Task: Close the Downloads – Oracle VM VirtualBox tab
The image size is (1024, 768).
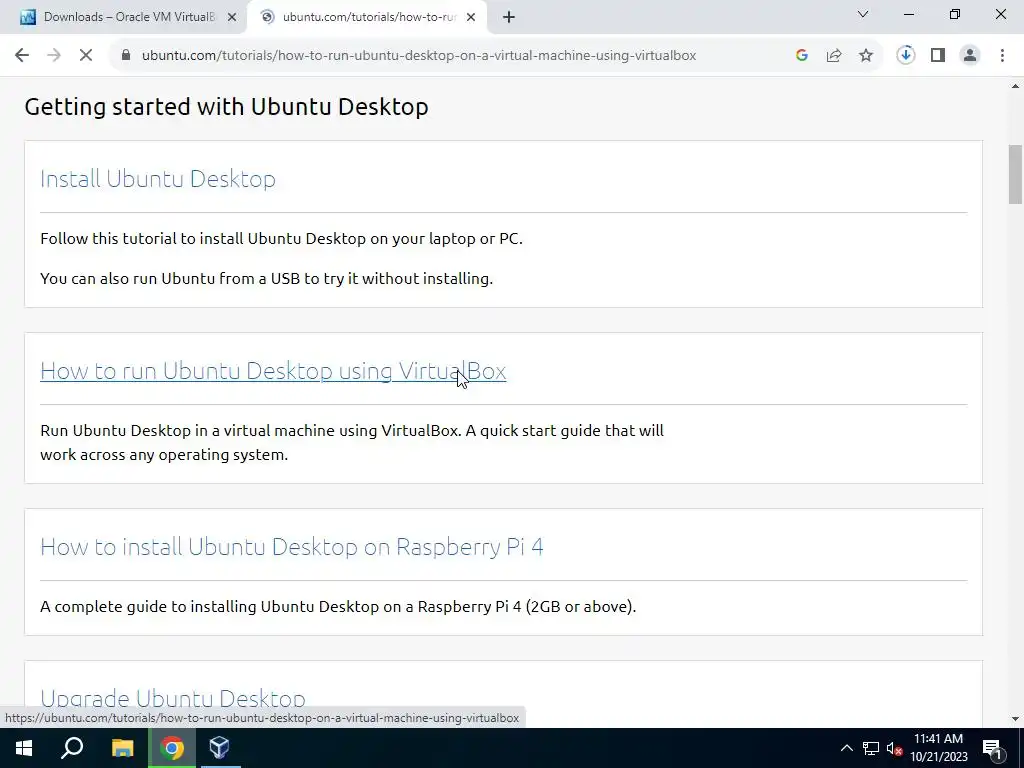Action: click(x=232, y=18)
